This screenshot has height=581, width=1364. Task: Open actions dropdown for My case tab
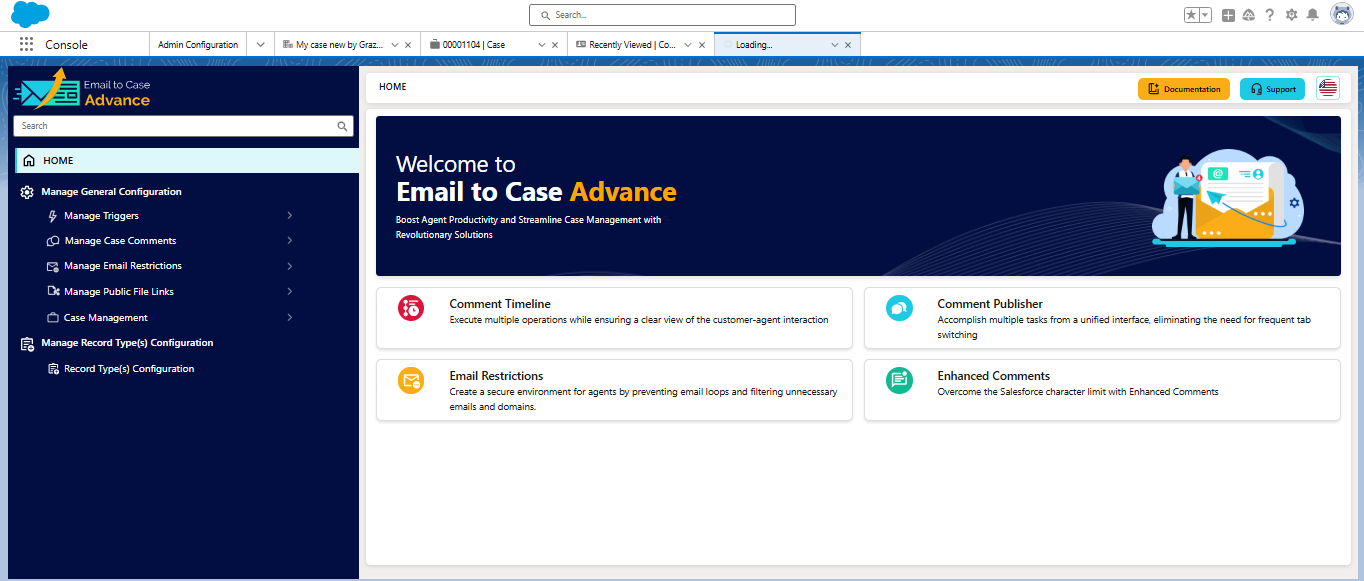(395, 45)
